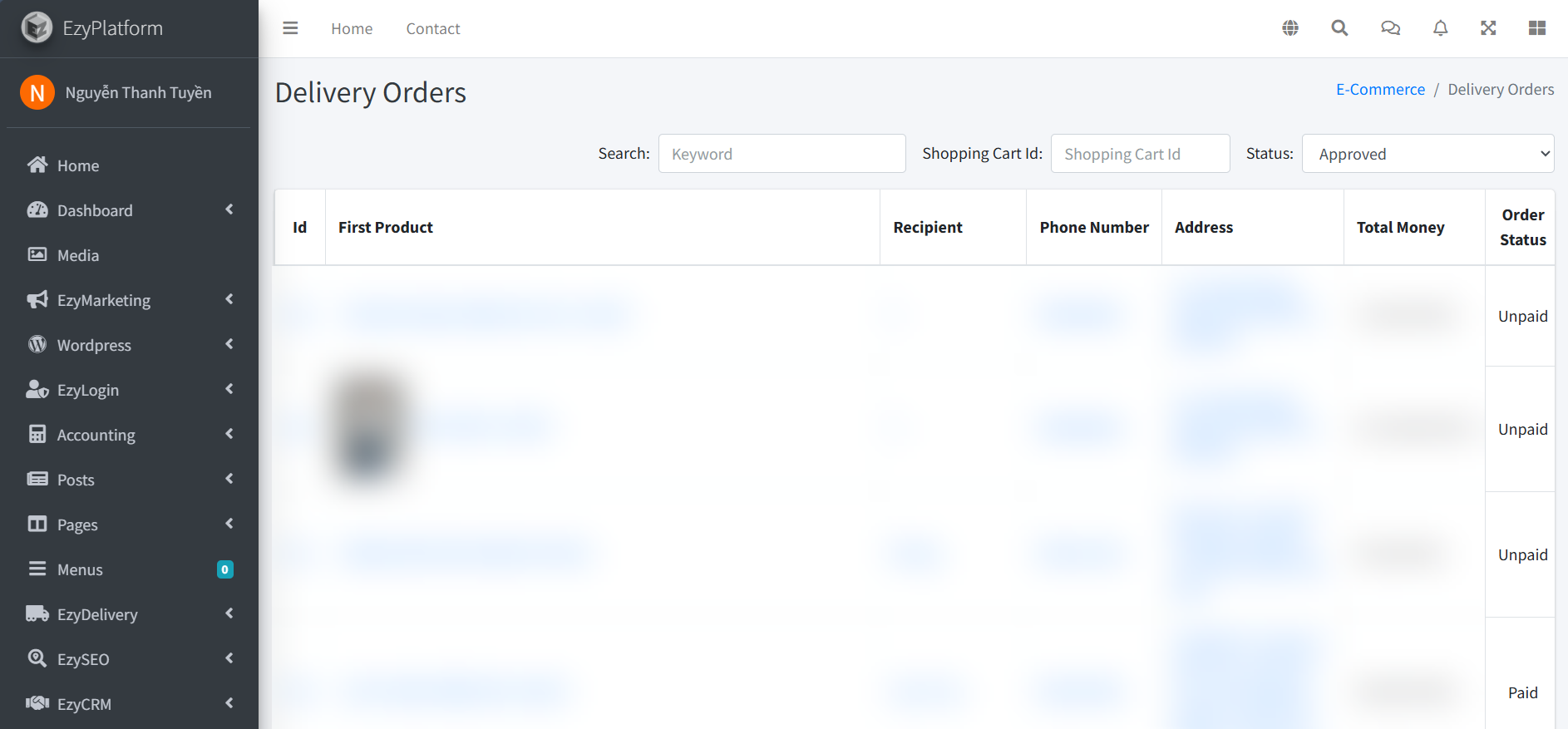Image resolution: width=1568 pixels, height=729 pixels.
Task: Open the Home sidebar menu item
Action: (129, 165)
